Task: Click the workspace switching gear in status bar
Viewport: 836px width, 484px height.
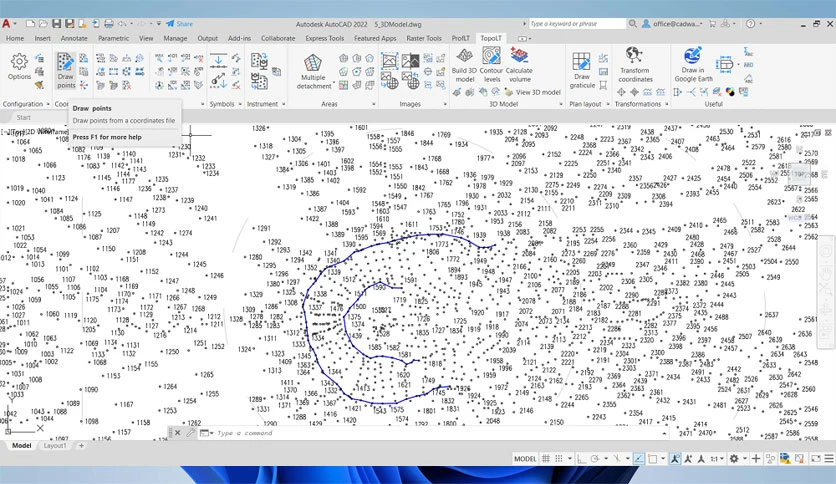Action: coord(734,458)
